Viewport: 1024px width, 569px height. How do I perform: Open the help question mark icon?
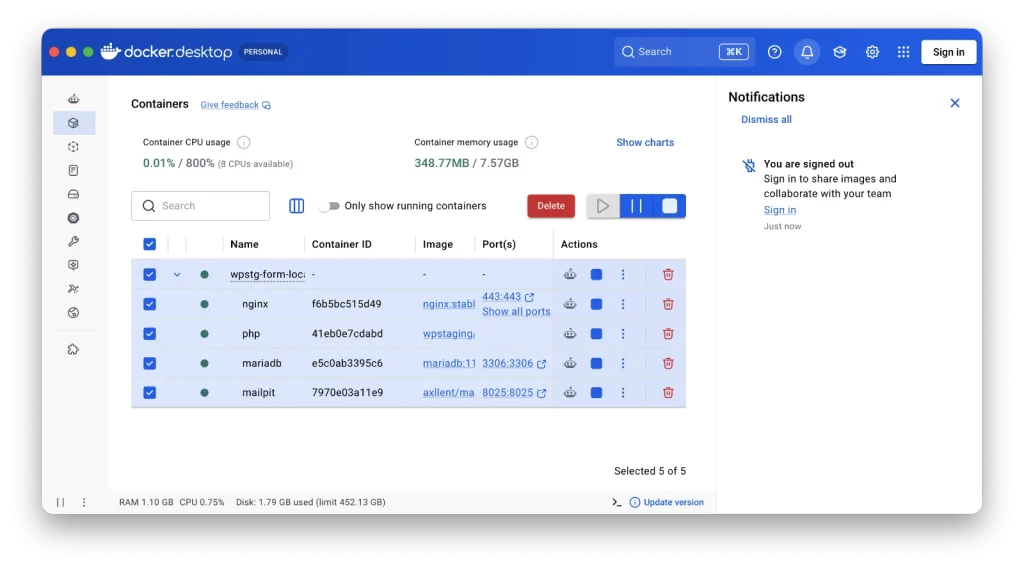(775, 52)
